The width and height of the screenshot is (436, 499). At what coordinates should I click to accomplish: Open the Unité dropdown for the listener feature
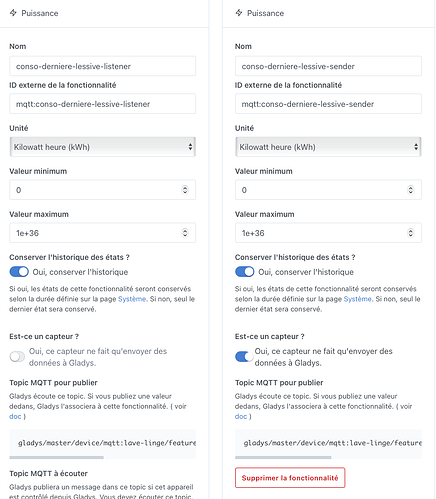102,147
